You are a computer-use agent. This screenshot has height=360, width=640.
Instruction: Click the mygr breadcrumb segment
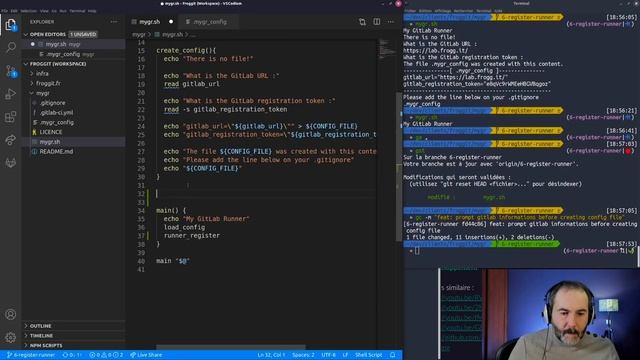tap(138, 35)
